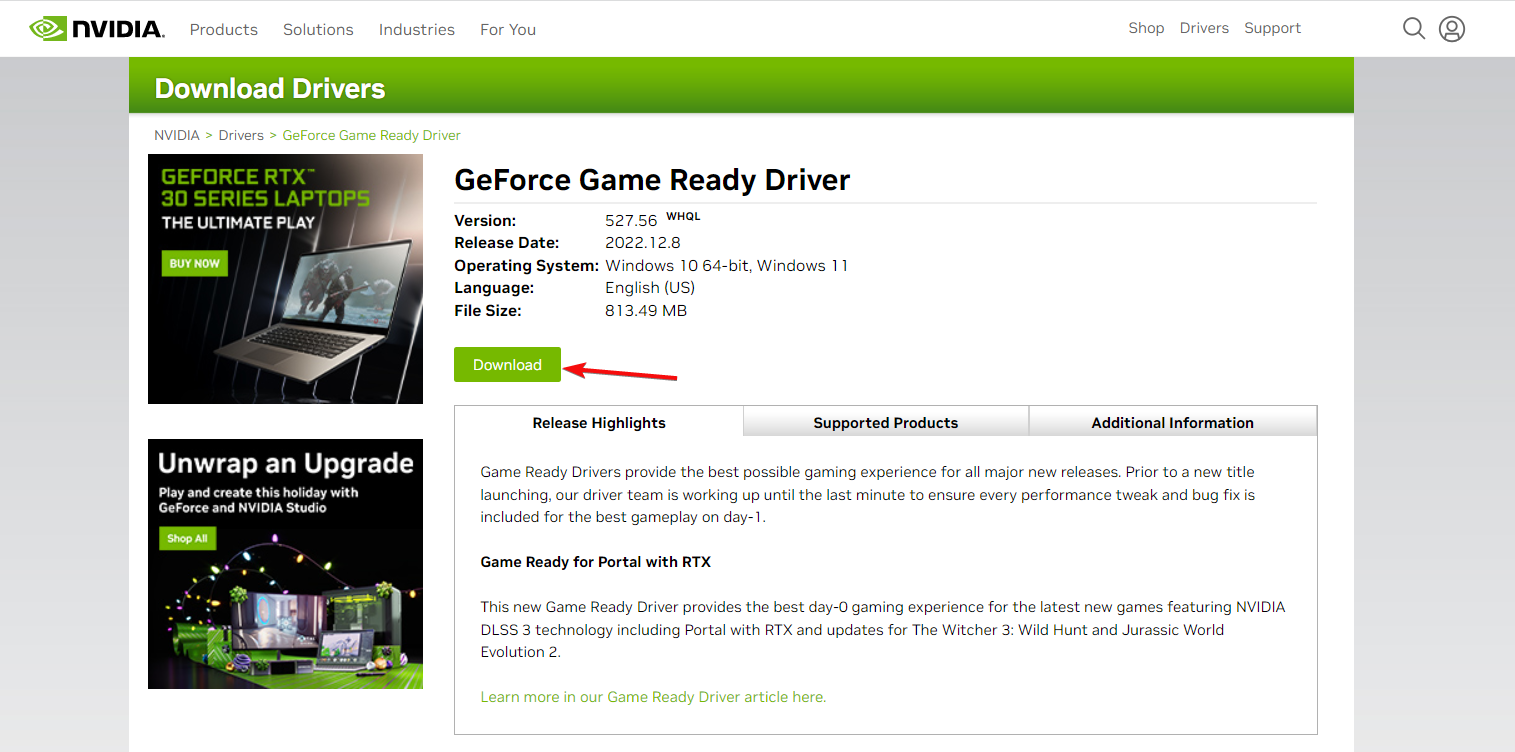
Task: Click Buy Now on RTX laptops ad
Action: point(194,264)
